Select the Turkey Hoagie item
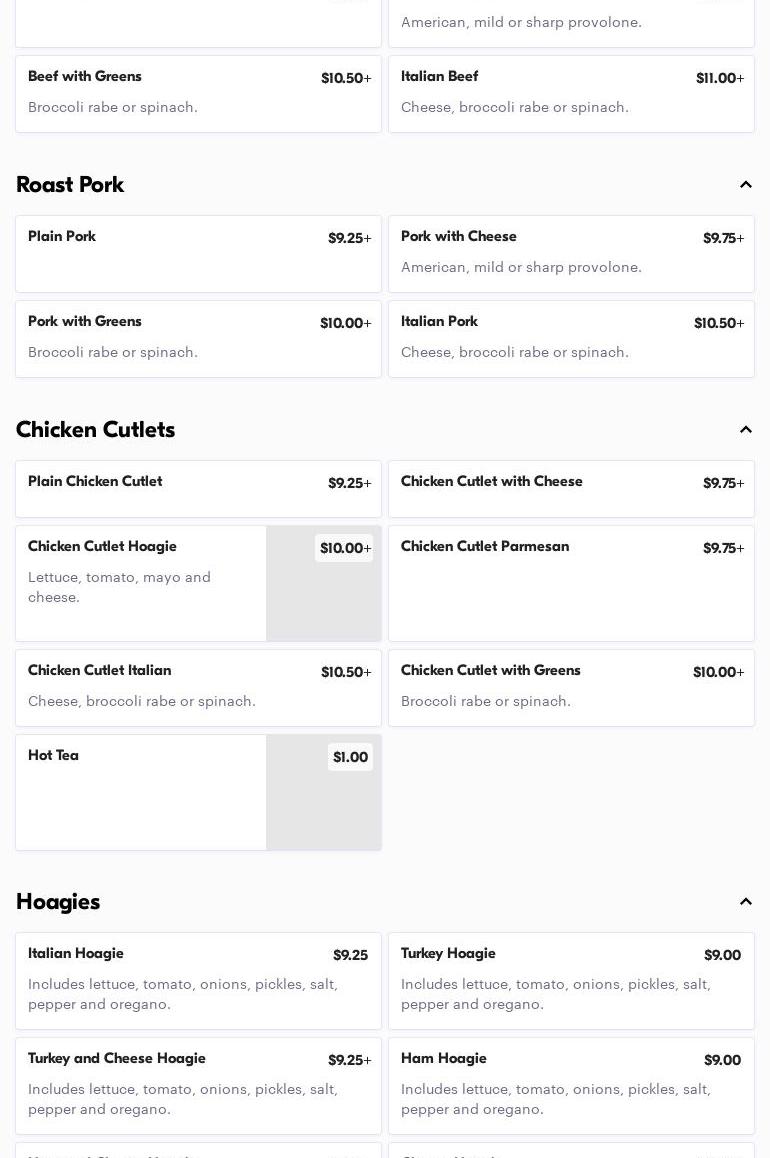 [x=571, y=981]
